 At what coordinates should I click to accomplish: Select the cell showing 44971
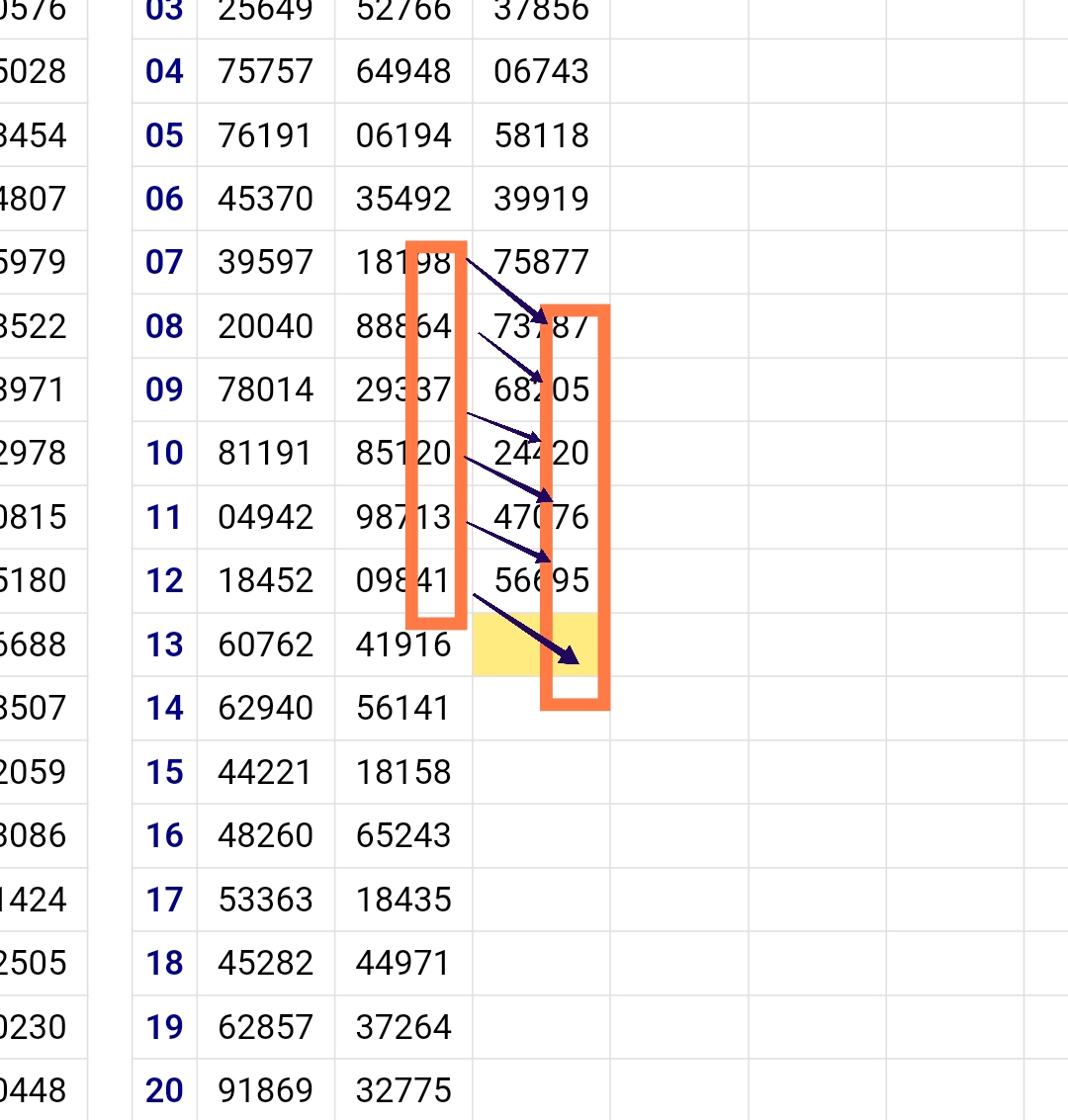(x=403, y=963)
